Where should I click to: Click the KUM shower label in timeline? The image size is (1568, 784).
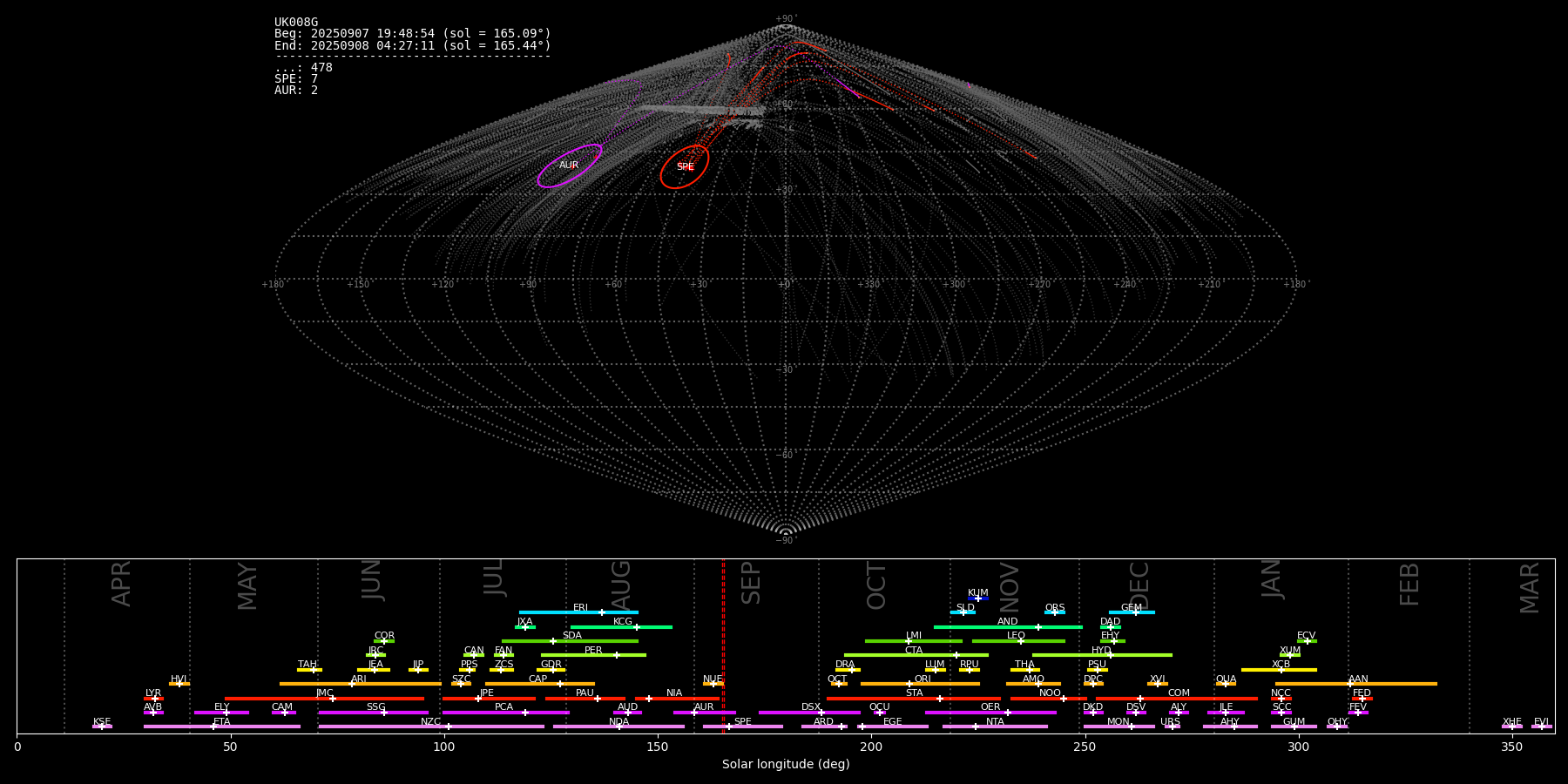click(x=978, y=593)
